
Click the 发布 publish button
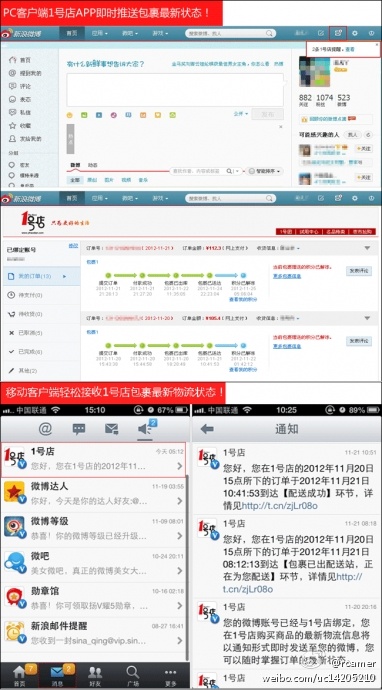268,114
